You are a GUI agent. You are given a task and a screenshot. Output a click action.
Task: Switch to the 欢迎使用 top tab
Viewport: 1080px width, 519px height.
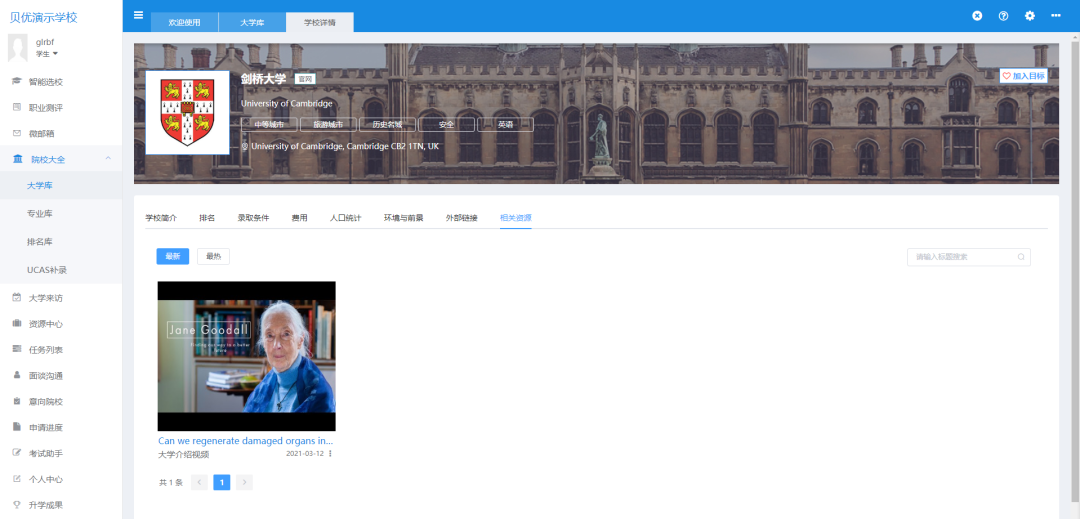[185, 22]
